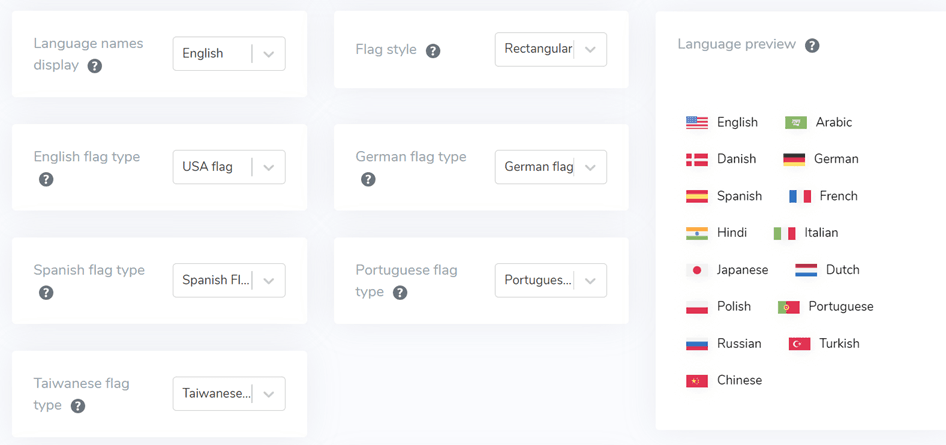Click the 'Flag style' label text
946x445 pixels.
(386, 49)
